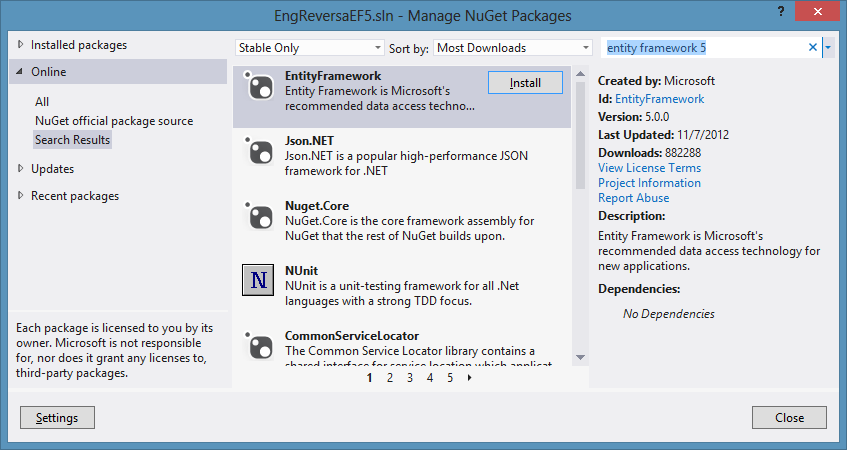The image size is (847, 450).
Task: Click Last Updated 11/7/2012 text
Action: (663, 135)
